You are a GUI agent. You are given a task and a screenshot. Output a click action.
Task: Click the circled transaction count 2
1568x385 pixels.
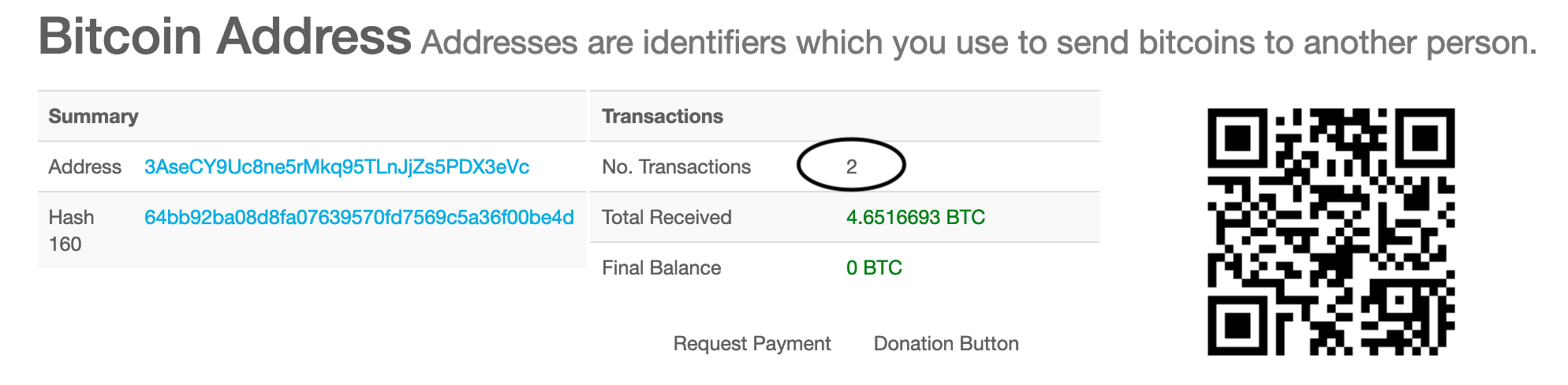click(851, 167)
